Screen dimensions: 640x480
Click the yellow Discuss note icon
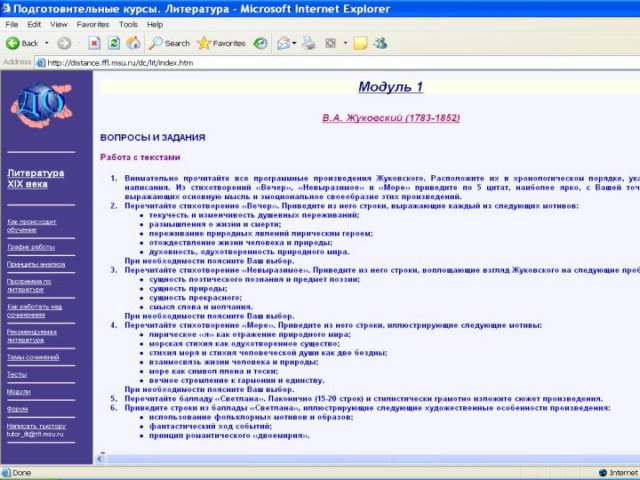pos(360,43)
